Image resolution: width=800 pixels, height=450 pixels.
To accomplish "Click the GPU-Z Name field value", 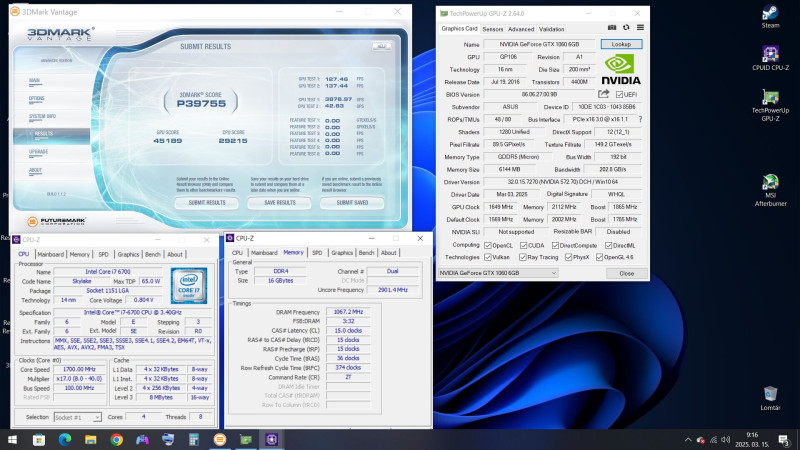I will pos(539,44).
